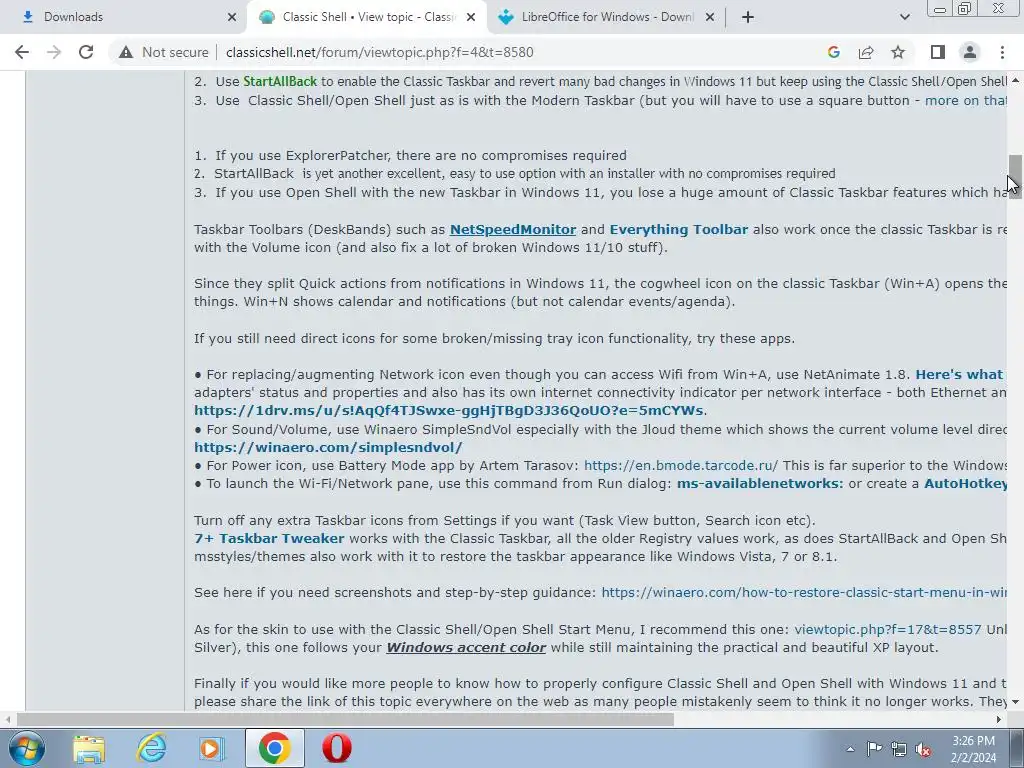Open the network tray icon
1024x768 pixels.
(899, 749)
